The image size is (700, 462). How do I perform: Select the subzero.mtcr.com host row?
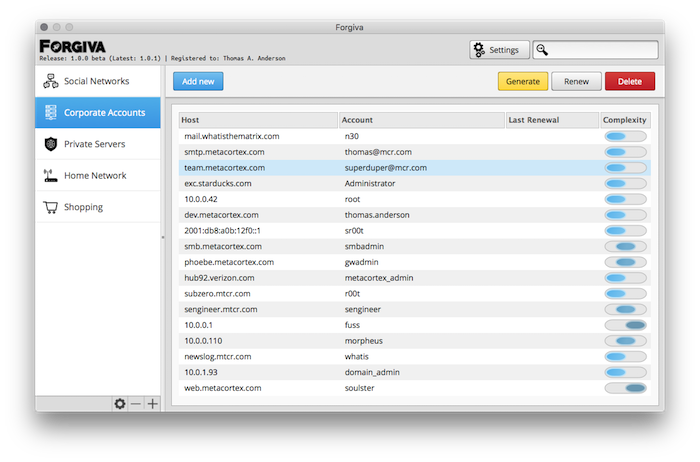(415, 294)
